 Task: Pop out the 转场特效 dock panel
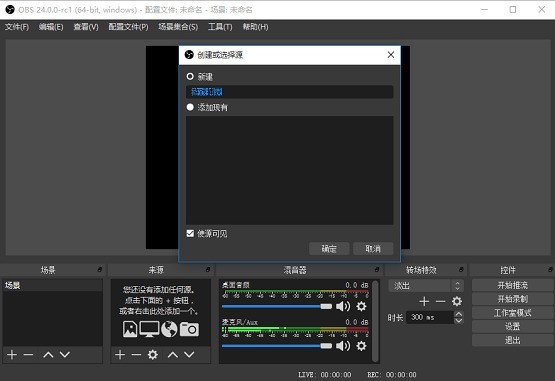[461, 270]
